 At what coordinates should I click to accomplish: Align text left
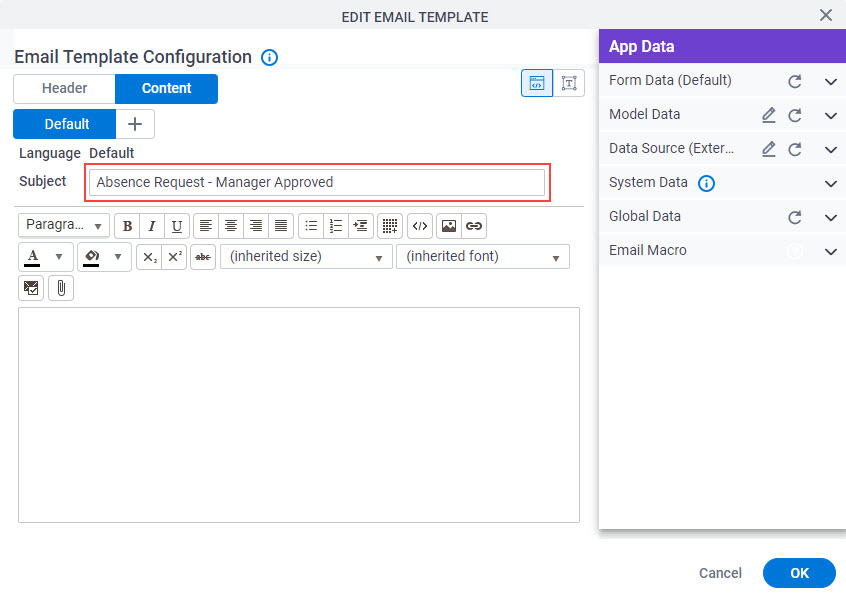[206, 226]
